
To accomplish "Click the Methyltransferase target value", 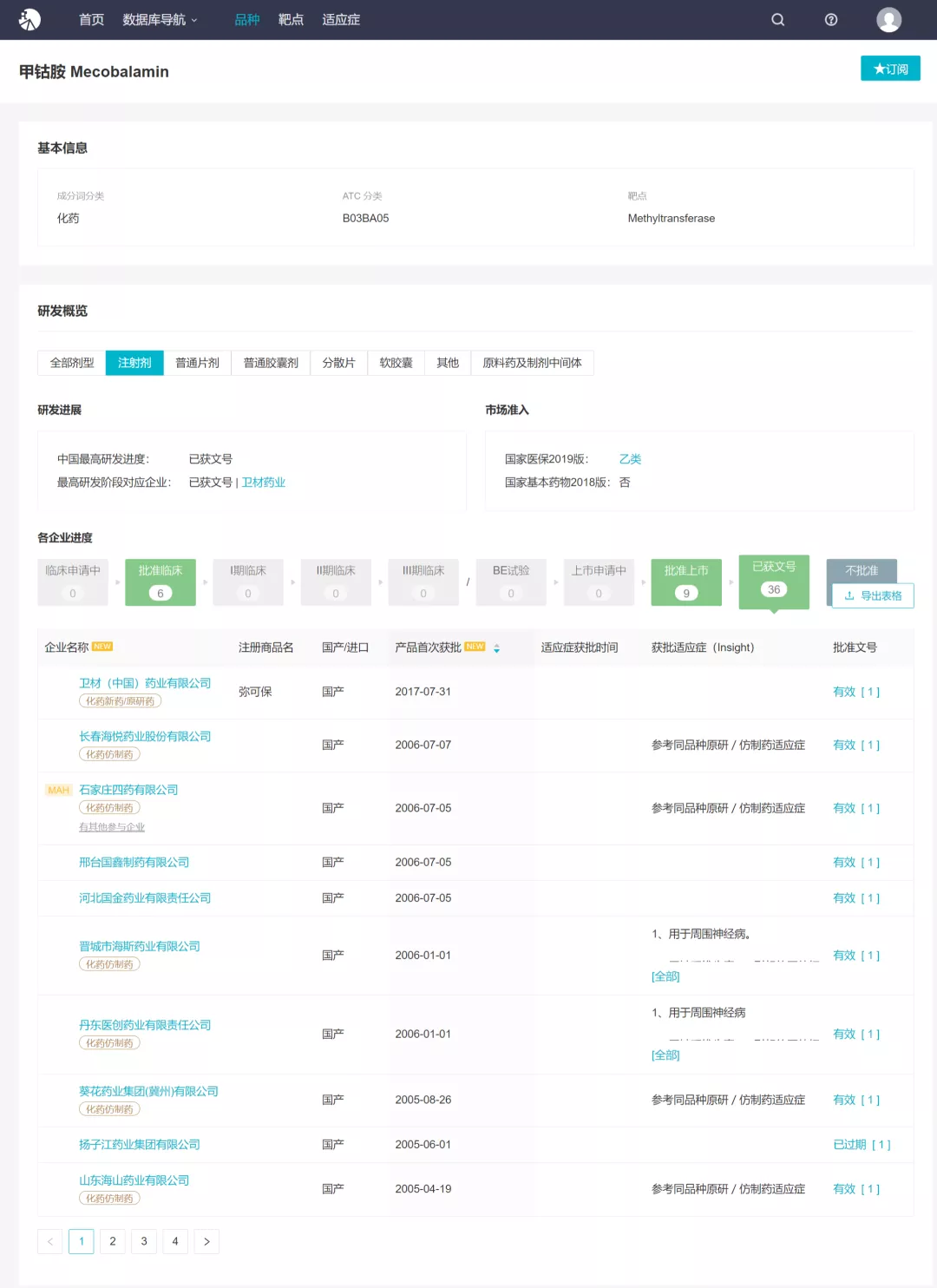I will (x=672, y=219).
